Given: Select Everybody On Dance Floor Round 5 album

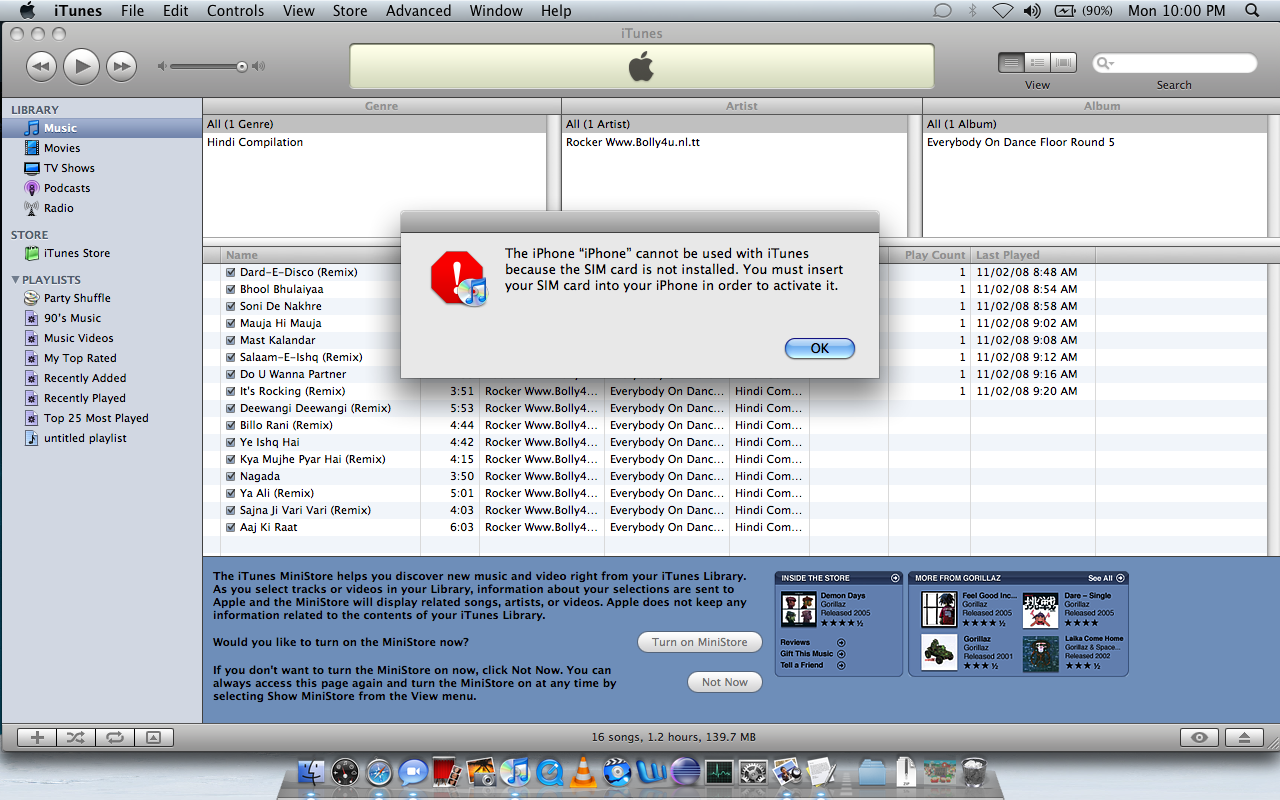Looking at the screenshot, I should 1021,142.
